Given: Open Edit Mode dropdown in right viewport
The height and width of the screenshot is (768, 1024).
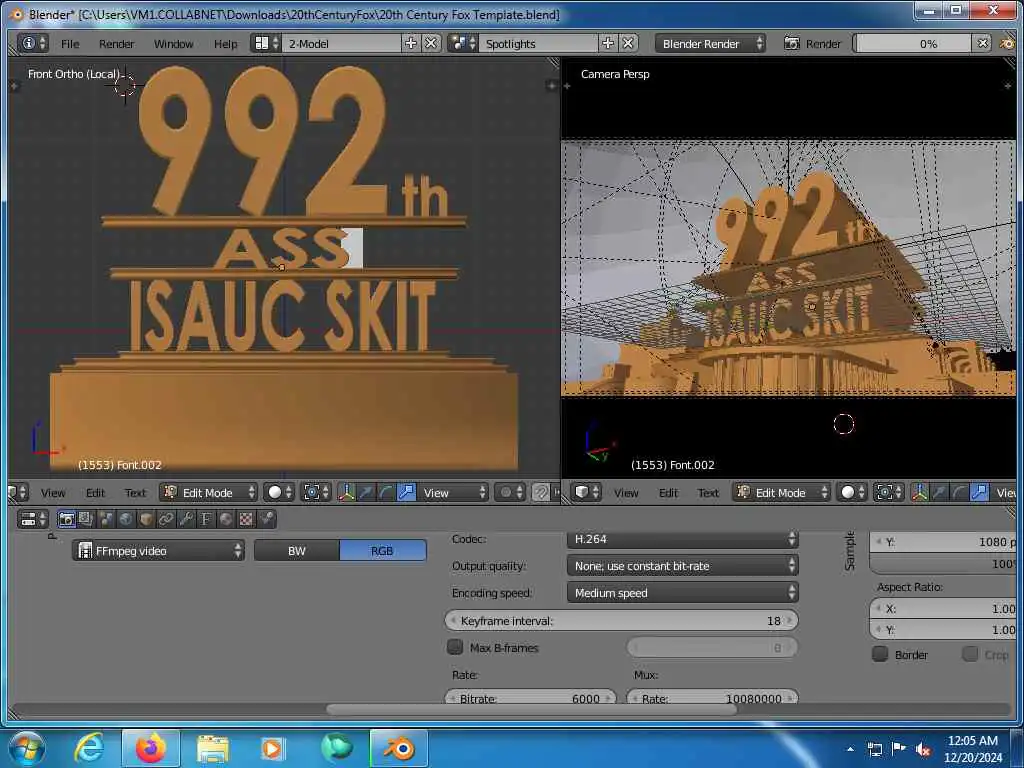Looking at the screenshot, I should [x=780, y=492].
